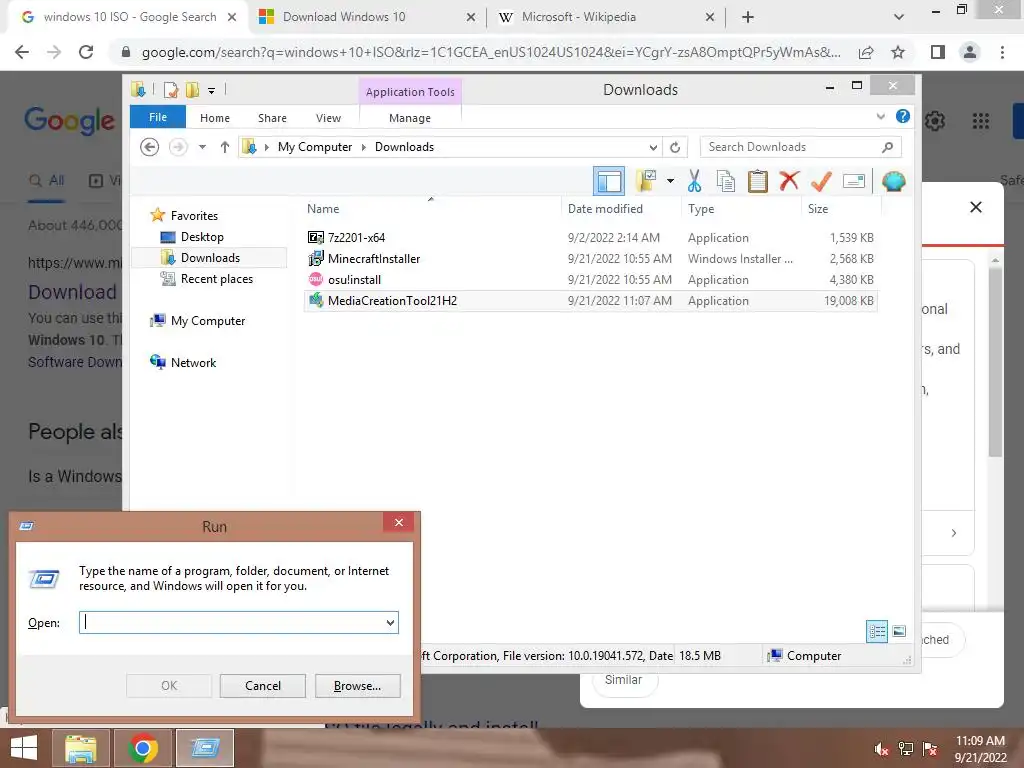The image size is (1024, 768).
Task: Expand the Explorer ribbon chevron
Action: tap(880, 116)
